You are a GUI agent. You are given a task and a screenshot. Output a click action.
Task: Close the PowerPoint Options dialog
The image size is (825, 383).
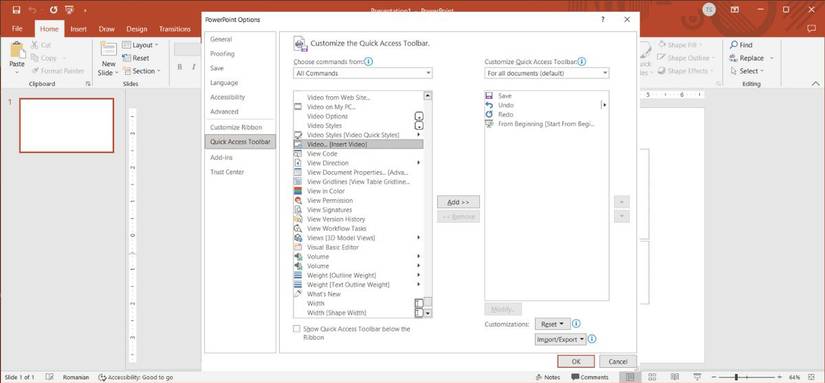coord(627,19)
